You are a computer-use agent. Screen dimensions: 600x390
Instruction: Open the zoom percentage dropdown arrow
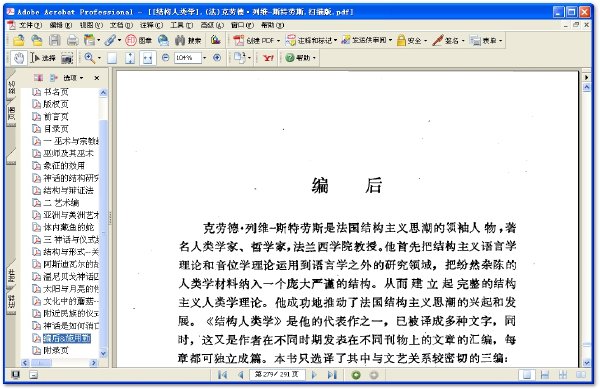point(204,58)
